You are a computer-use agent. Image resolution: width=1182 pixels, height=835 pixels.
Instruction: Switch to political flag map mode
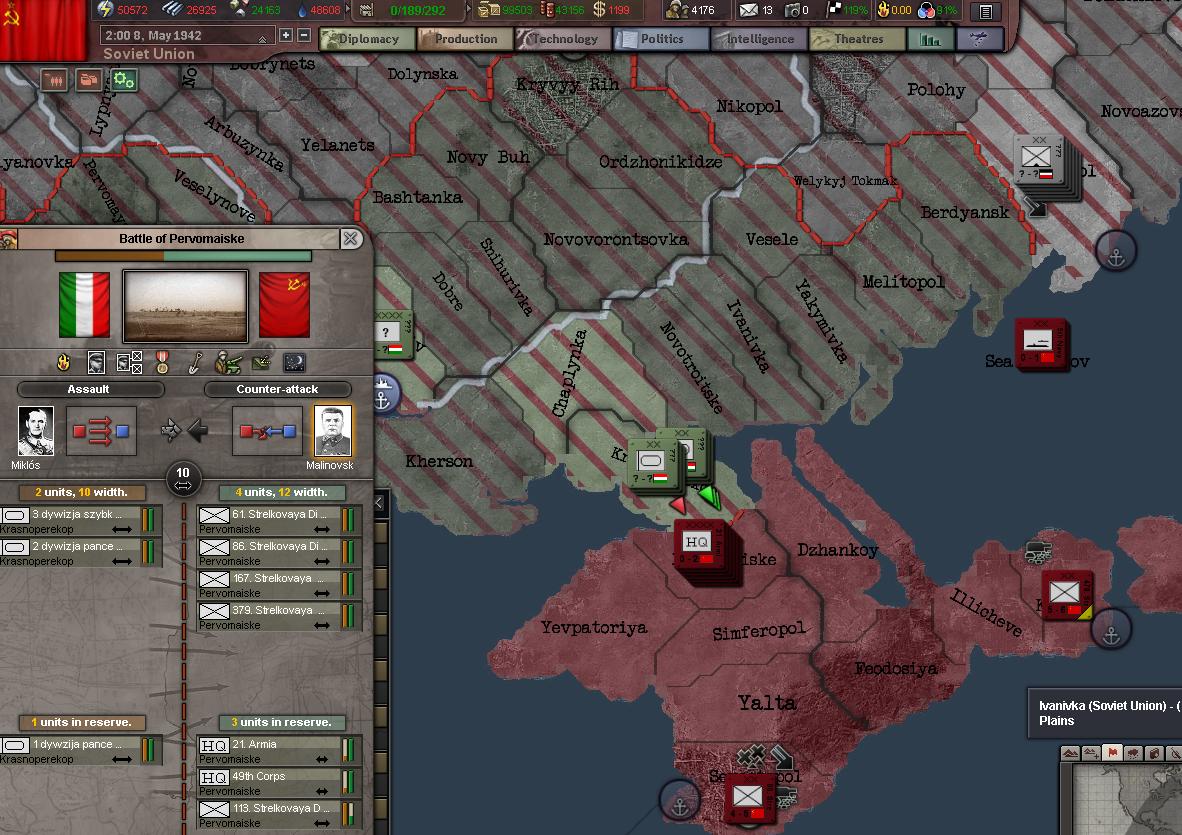[x=1111, y=753]
